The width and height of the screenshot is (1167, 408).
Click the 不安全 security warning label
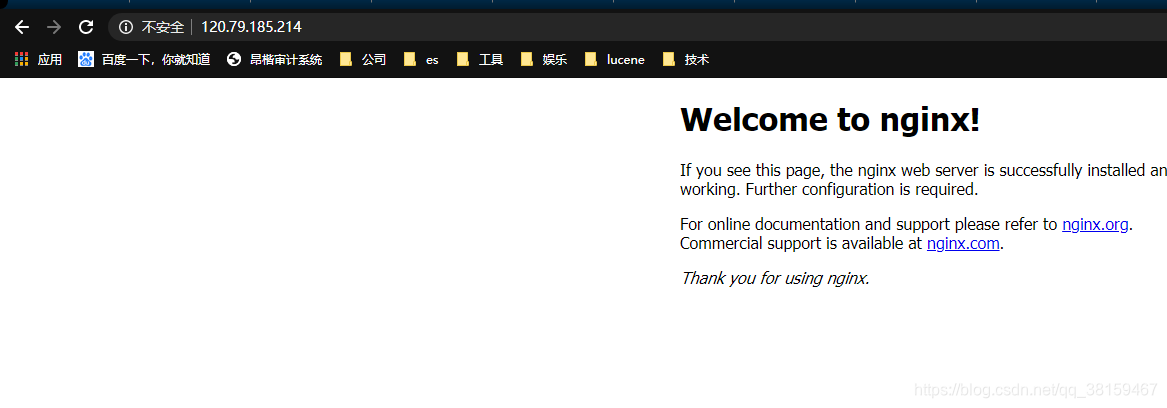tap(162, 28)
